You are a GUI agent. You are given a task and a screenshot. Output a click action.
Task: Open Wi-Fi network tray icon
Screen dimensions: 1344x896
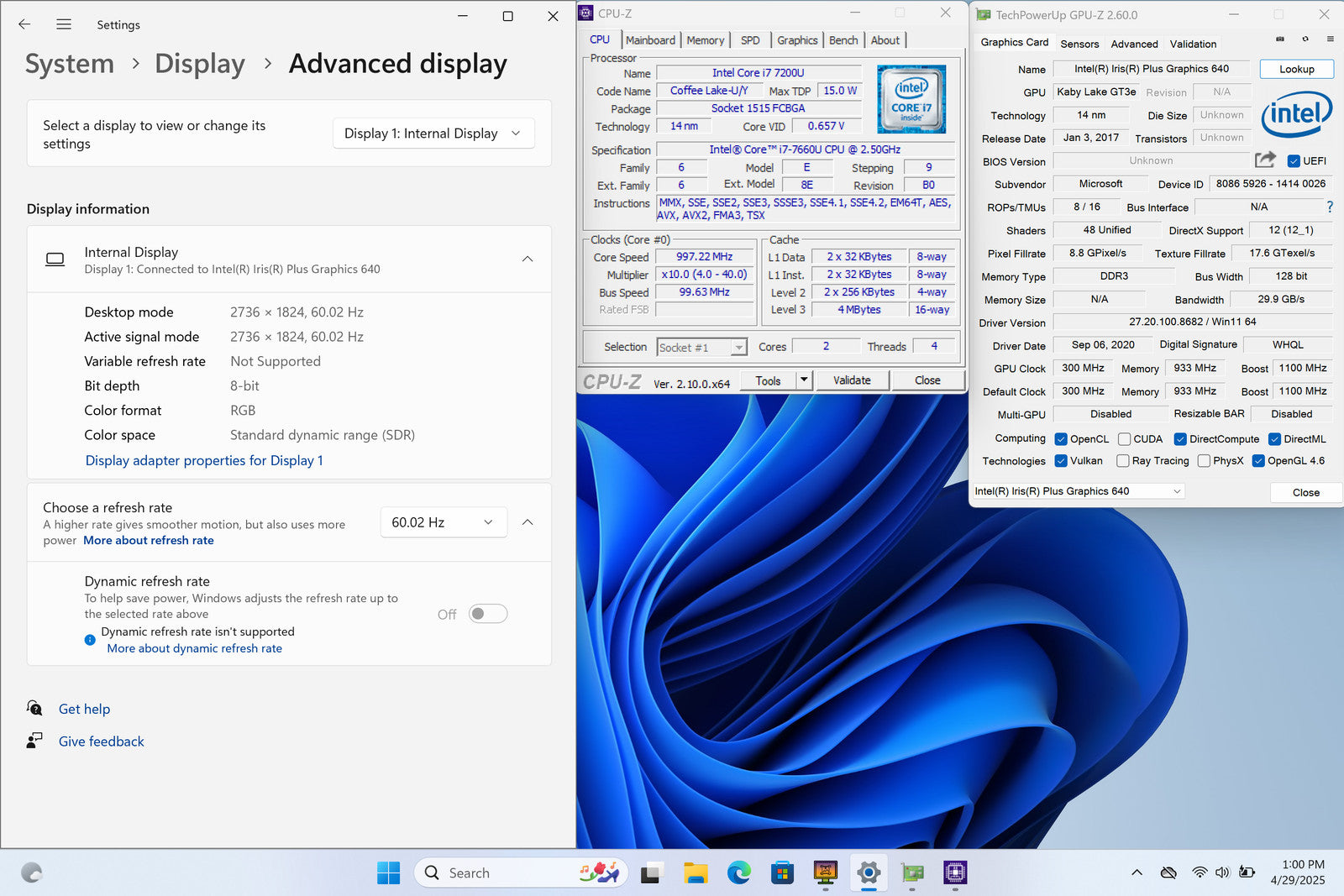tap(1200, 872)
